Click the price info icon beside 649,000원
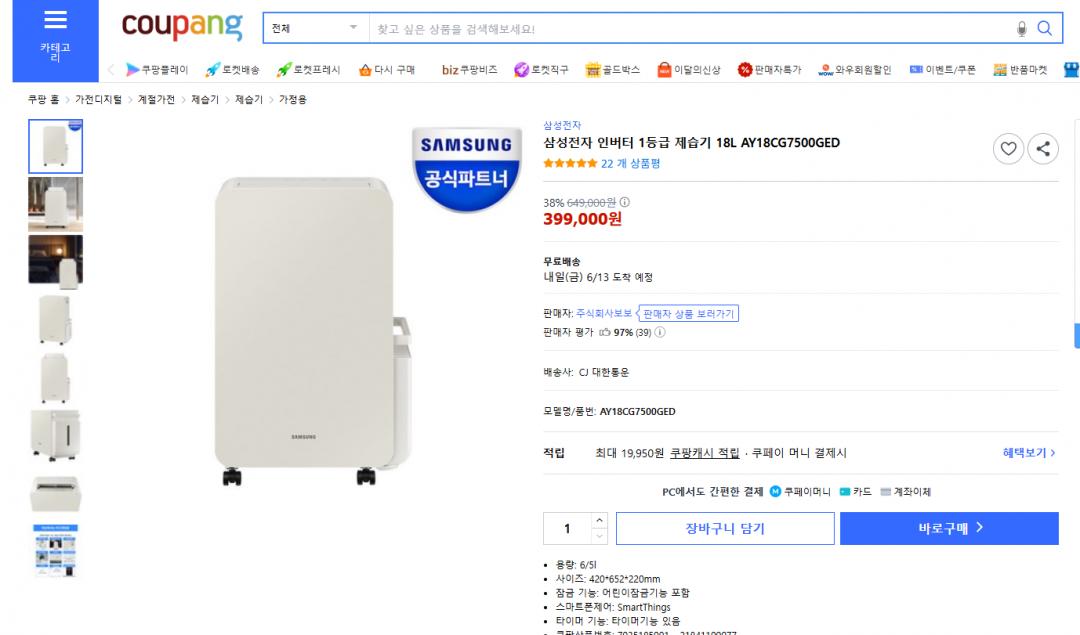This screenshot has width=1080, height=635. [x=625, y=202]
